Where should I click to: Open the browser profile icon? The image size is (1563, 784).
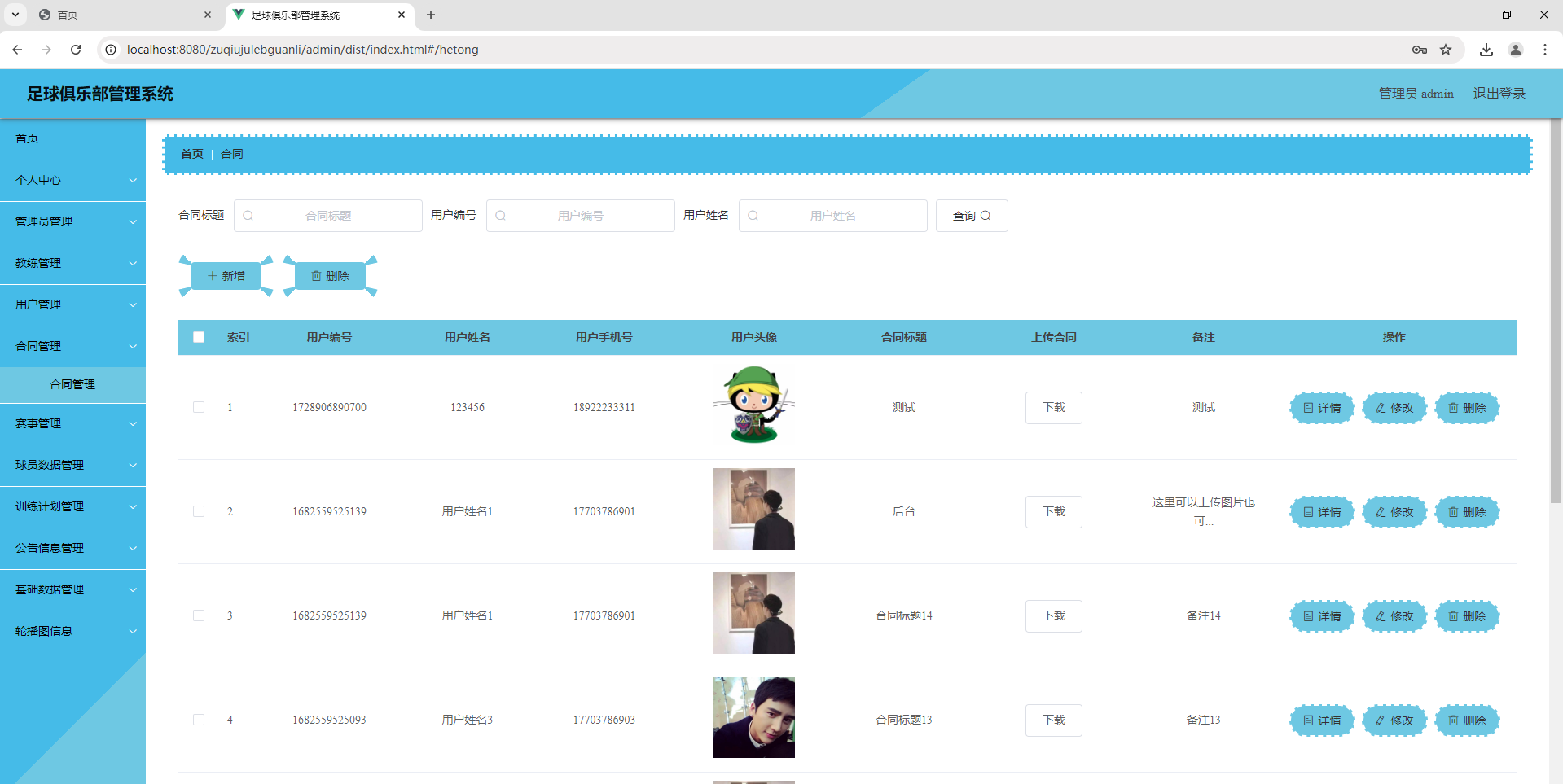(1516, 50)
